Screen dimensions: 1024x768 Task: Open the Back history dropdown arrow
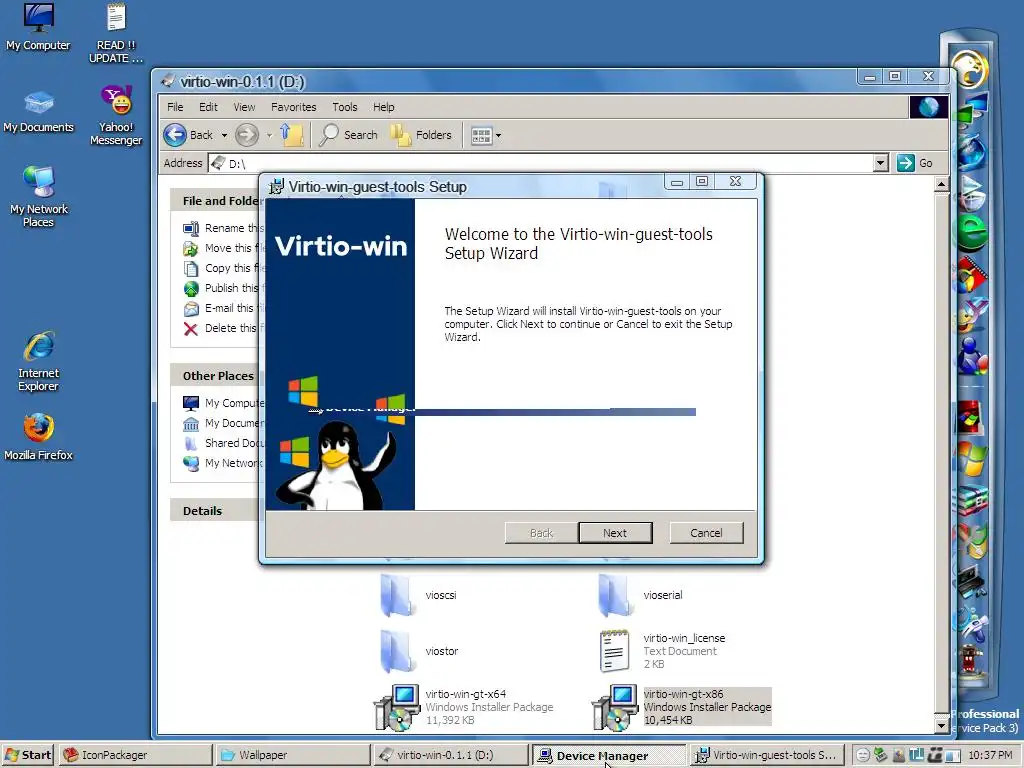[224, 135]
